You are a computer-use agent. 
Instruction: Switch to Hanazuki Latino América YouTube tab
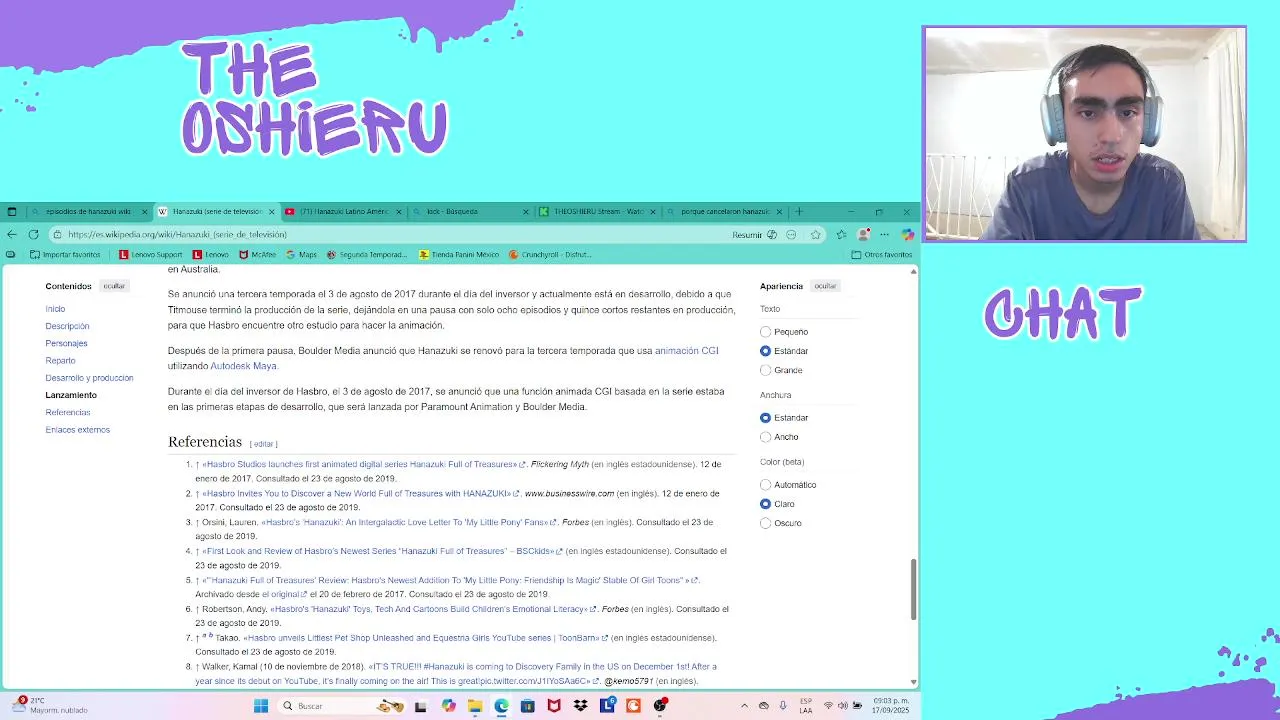(x=344, y=212)
